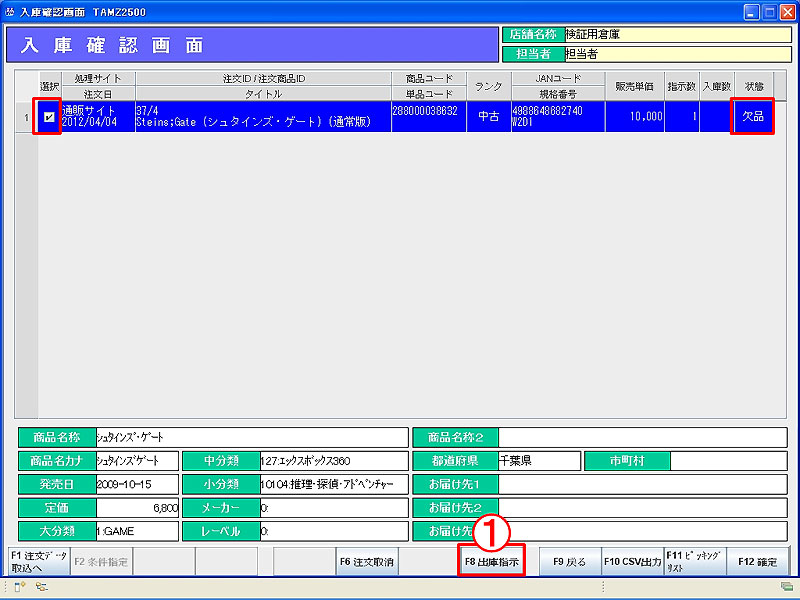Click the green status icon at bottom right
800x600 pixels.
786,587
